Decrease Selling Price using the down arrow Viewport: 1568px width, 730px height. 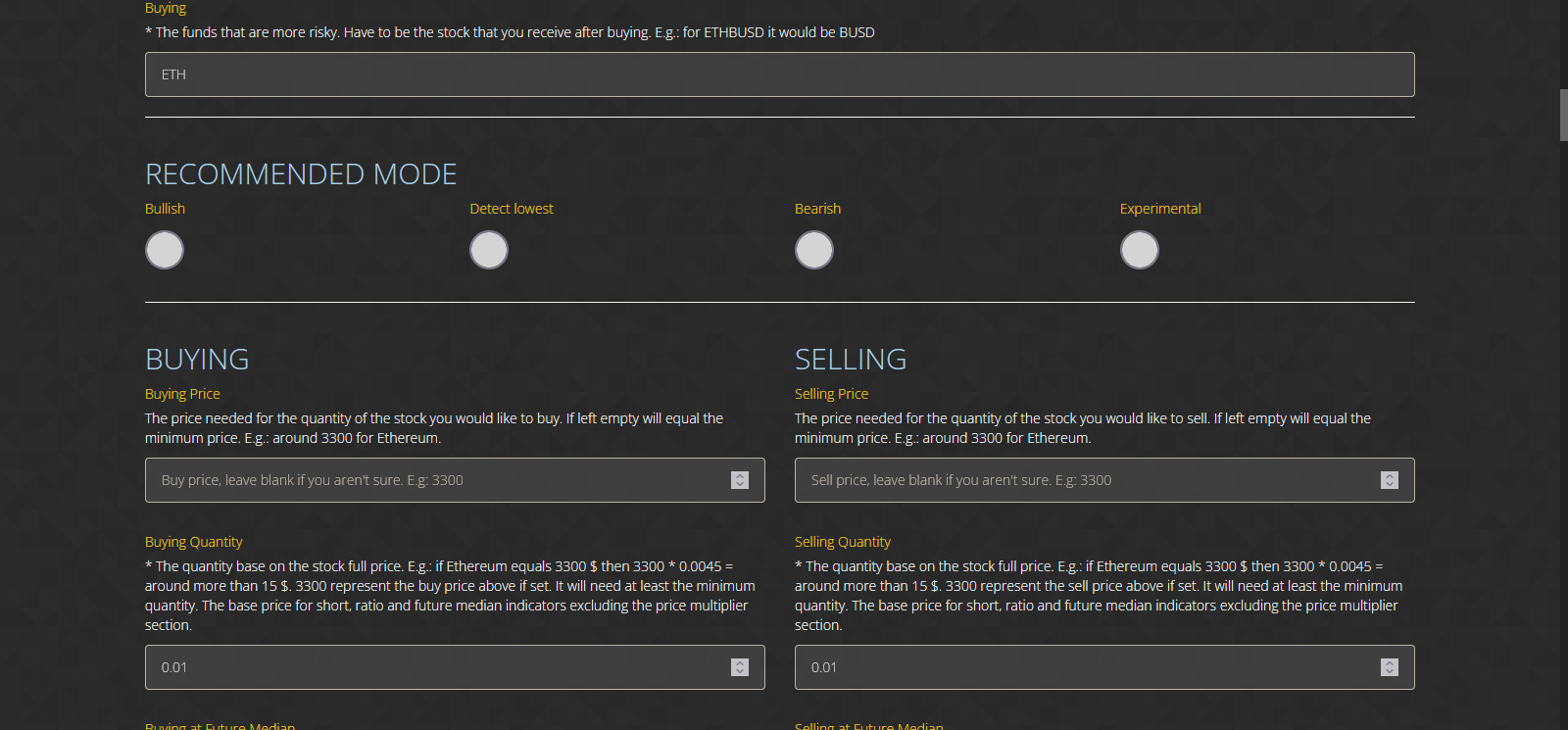(x=1390, y=484)
